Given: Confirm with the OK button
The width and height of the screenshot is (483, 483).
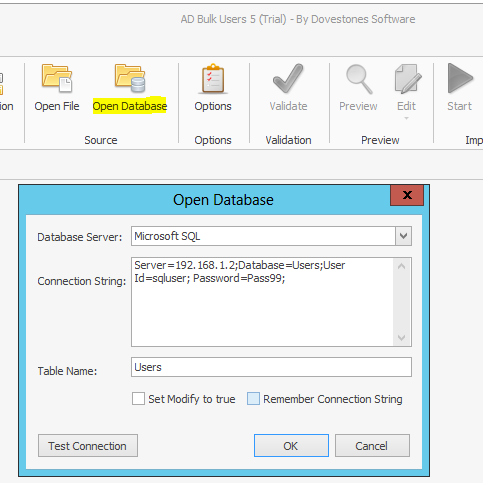Looking at the screenshot, I should click(x=291, y=446).
